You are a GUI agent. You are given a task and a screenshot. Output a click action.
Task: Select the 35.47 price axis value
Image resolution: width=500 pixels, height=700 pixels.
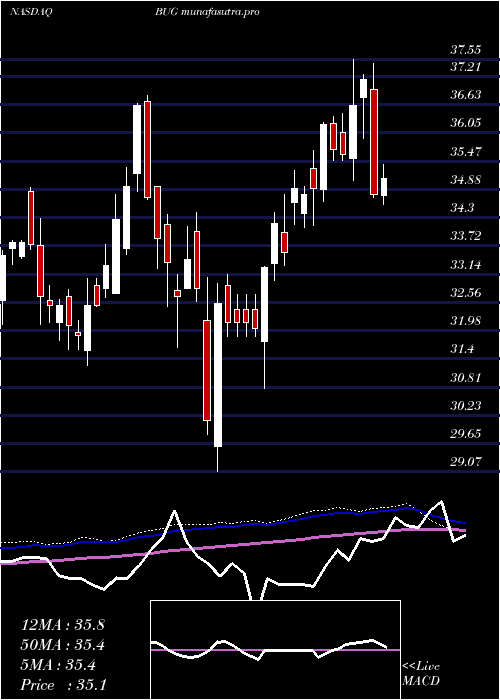(x=466, y=151)
